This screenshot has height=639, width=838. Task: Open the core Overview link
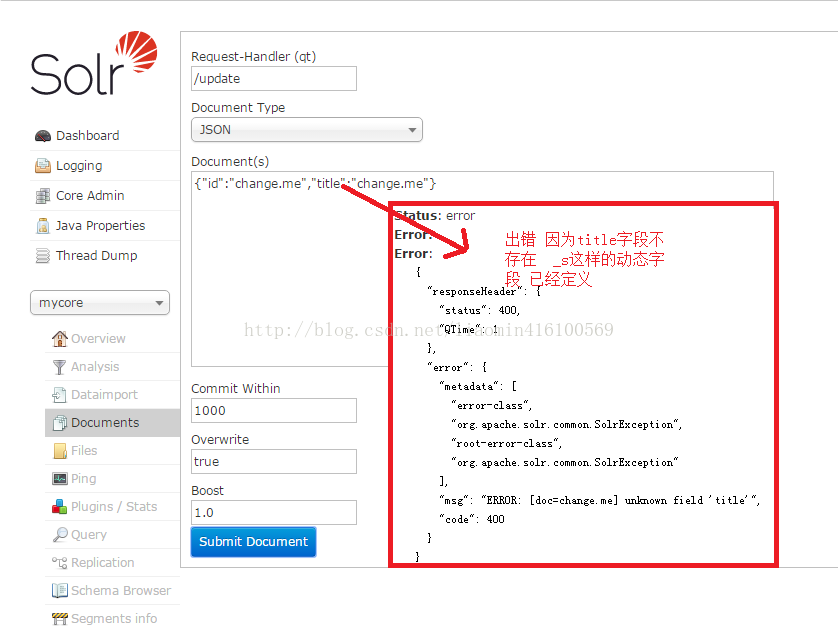(x=98, y=338)
